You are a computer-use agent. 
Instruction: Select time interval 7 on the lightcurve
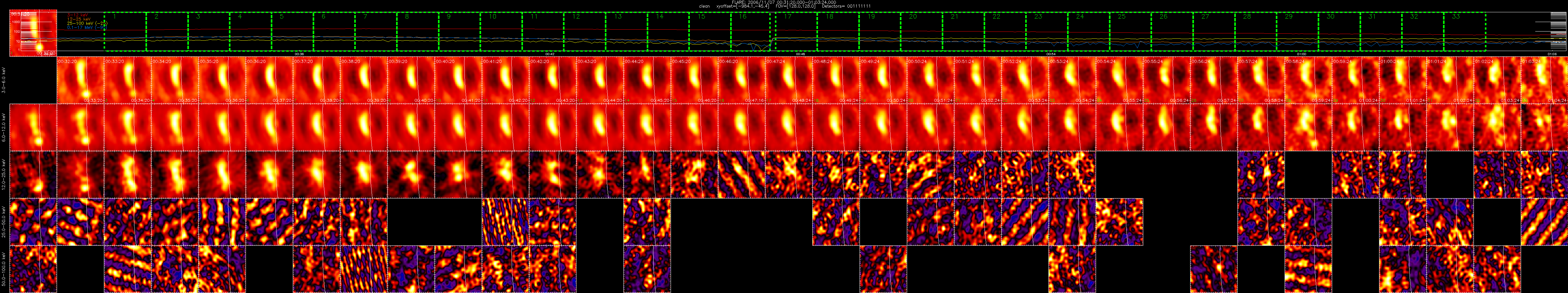pos(376,32)
